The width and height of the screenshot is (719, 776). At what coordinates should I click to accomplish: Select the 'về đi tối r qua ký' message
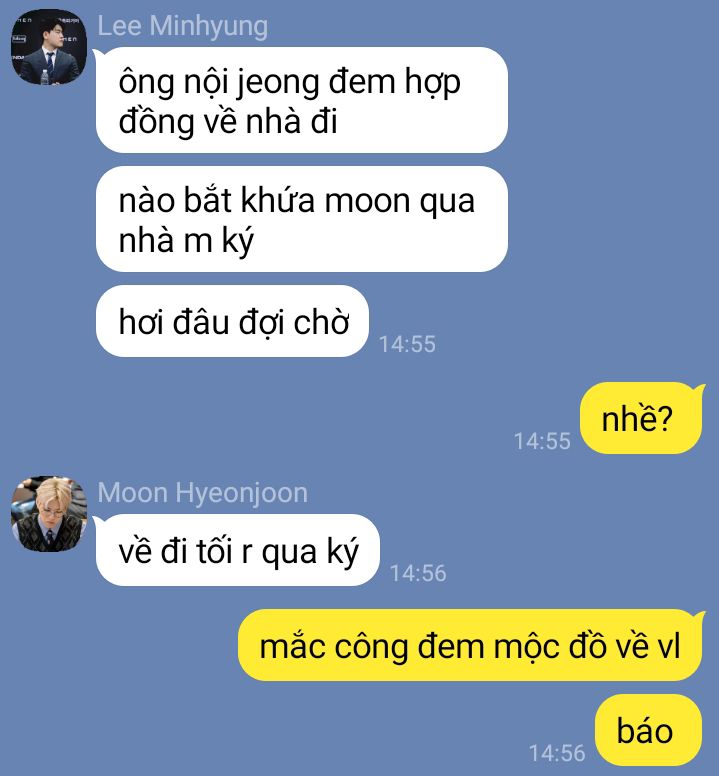(238, 550)
